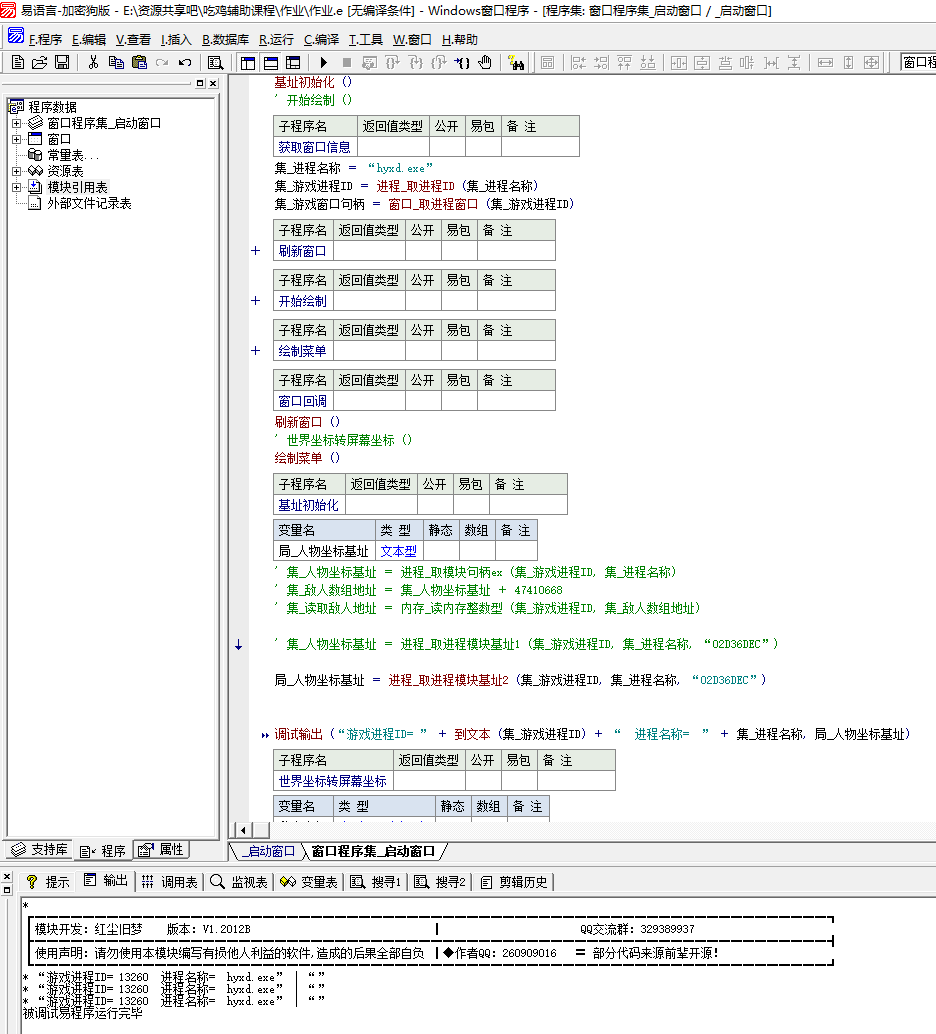Click the Center vertically icon
The height and width of the screenshot is (1034, 936).
coord(702,63)
